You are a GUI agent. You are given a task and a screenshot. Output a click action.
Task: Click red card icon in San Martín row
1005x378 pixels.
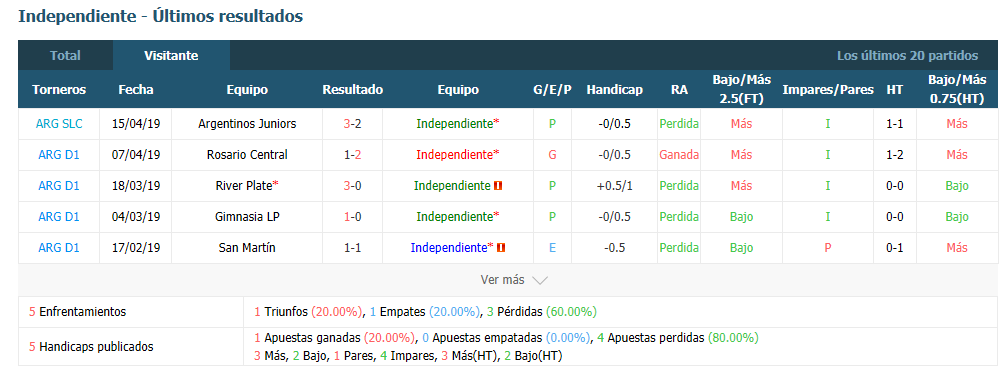(x=501, y=247)
